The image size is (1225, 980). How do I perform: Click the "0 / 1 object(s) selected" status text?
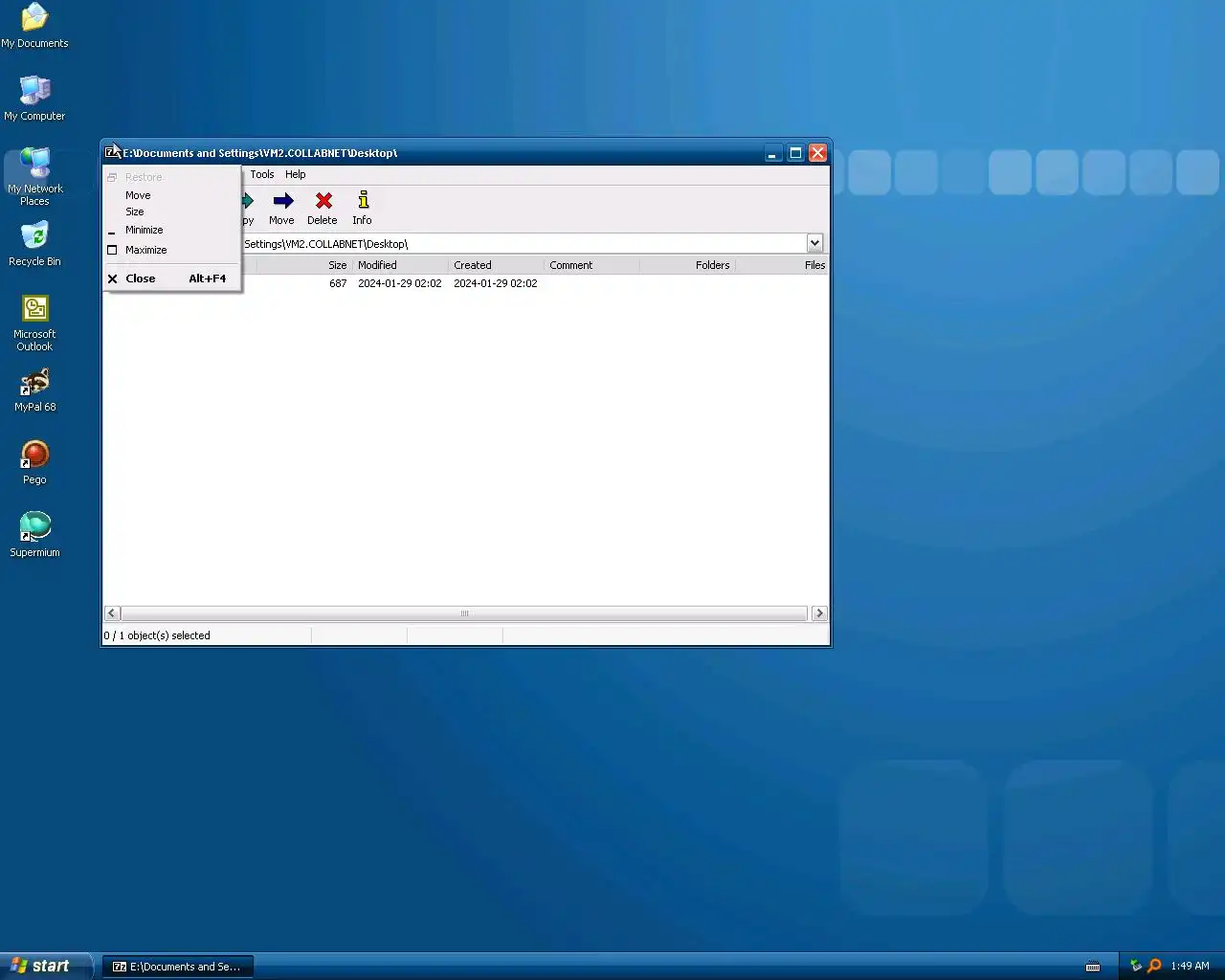click(157, 635)
